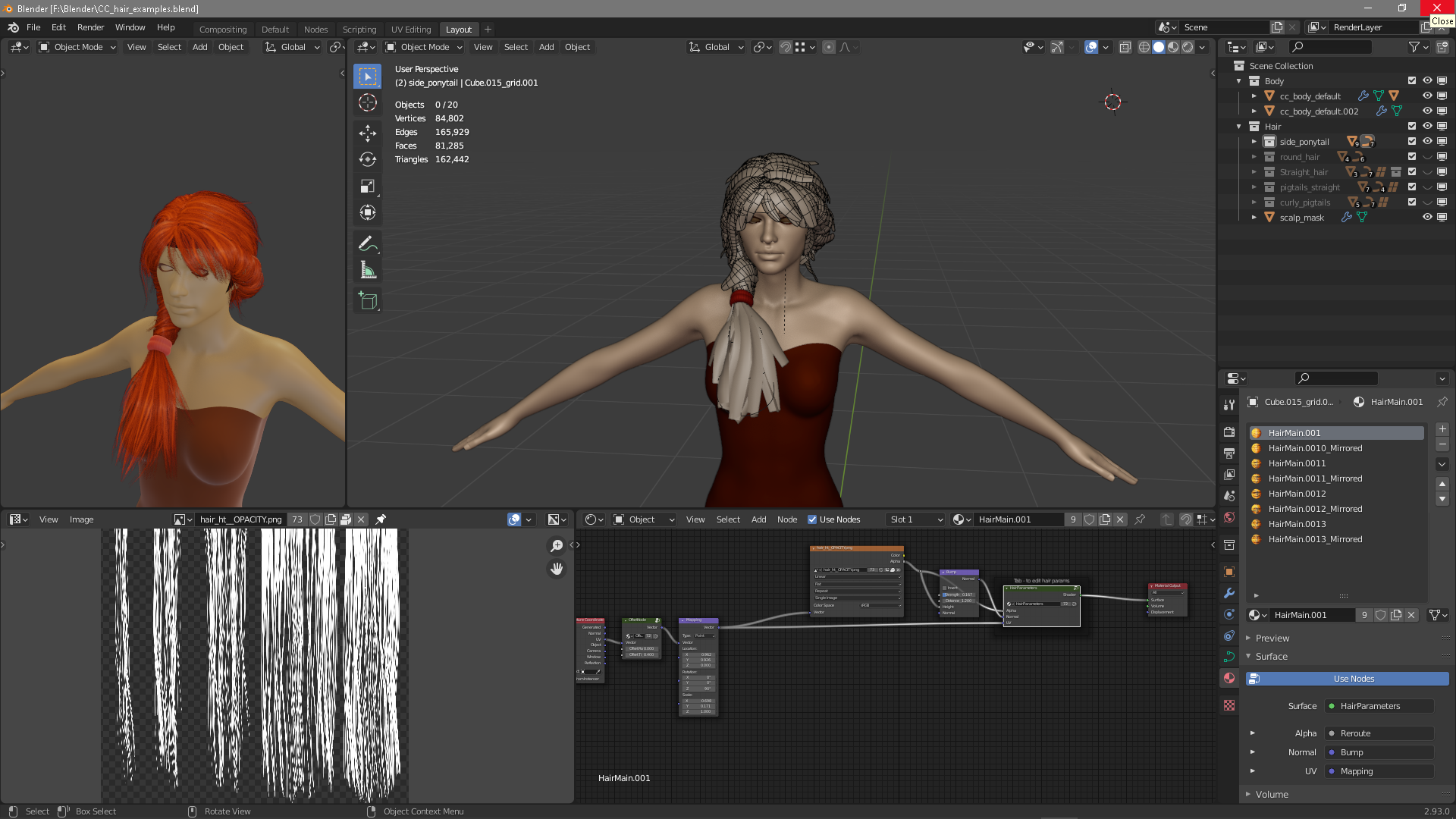Click the Normal Bump link field

(x=1379, y=752)
